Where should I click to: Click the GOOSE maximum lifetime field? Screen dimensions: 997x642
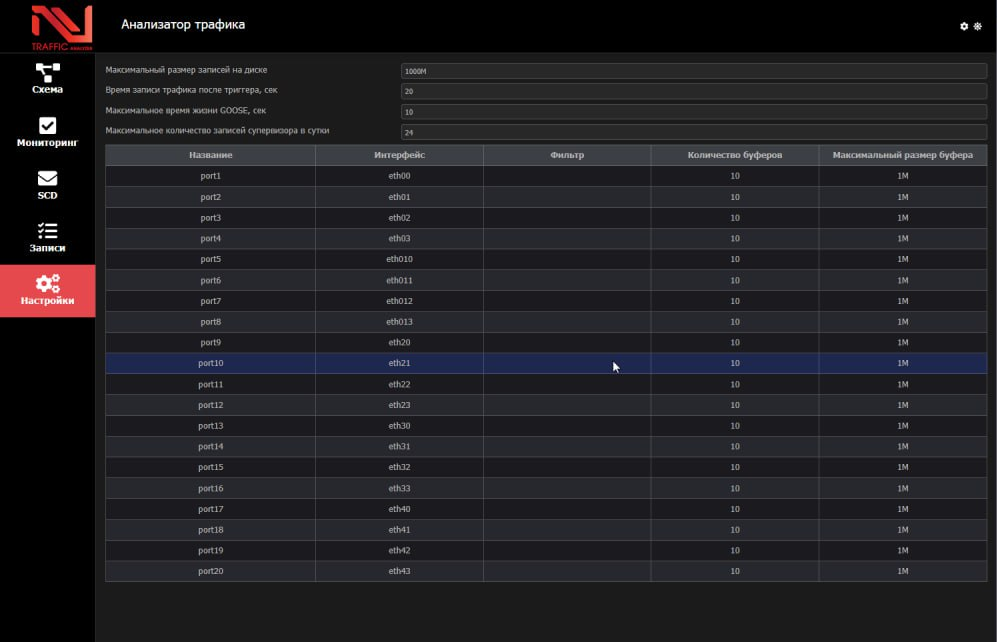point(693,111)
